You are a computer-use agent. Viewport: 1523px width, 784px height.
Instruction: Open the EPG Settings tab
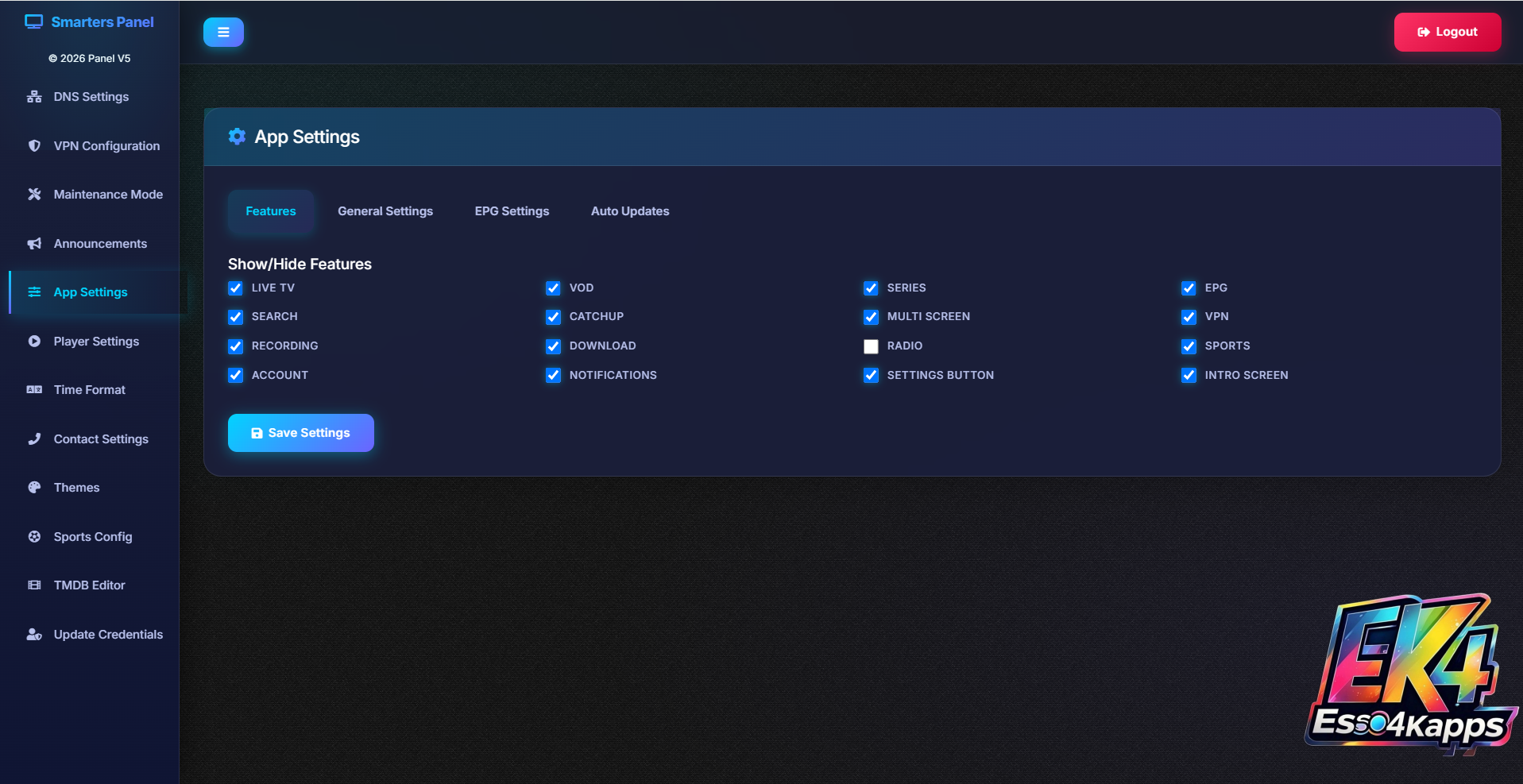click(512, 211)
